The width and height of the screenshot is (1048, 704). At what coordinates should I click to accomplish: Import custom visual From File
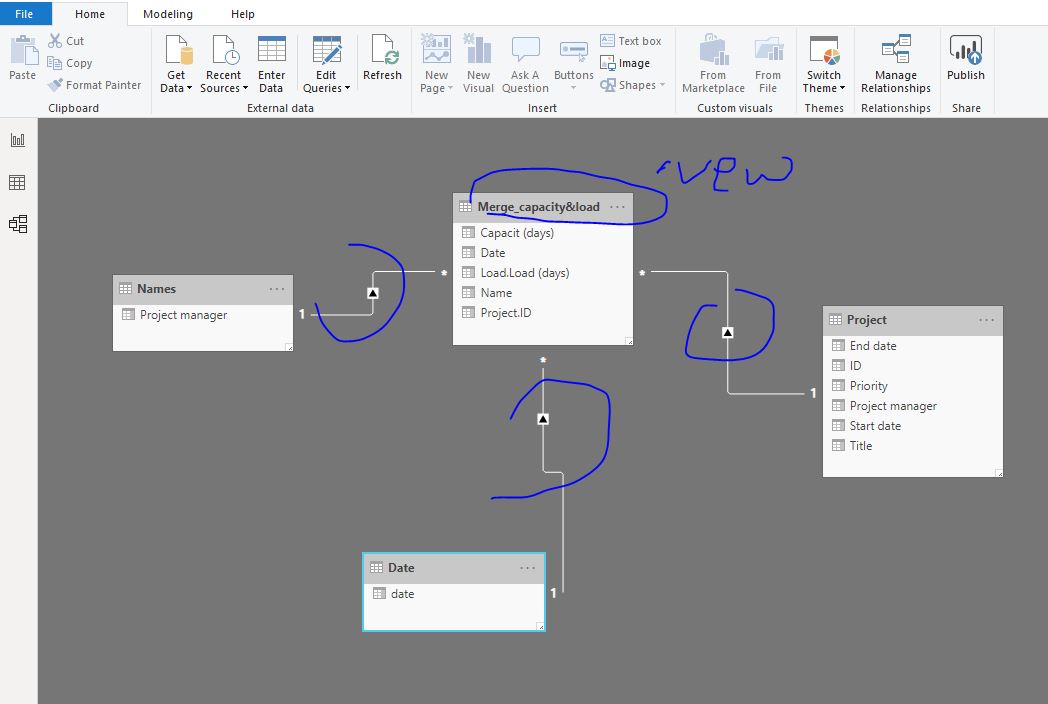tap(768, 64)
